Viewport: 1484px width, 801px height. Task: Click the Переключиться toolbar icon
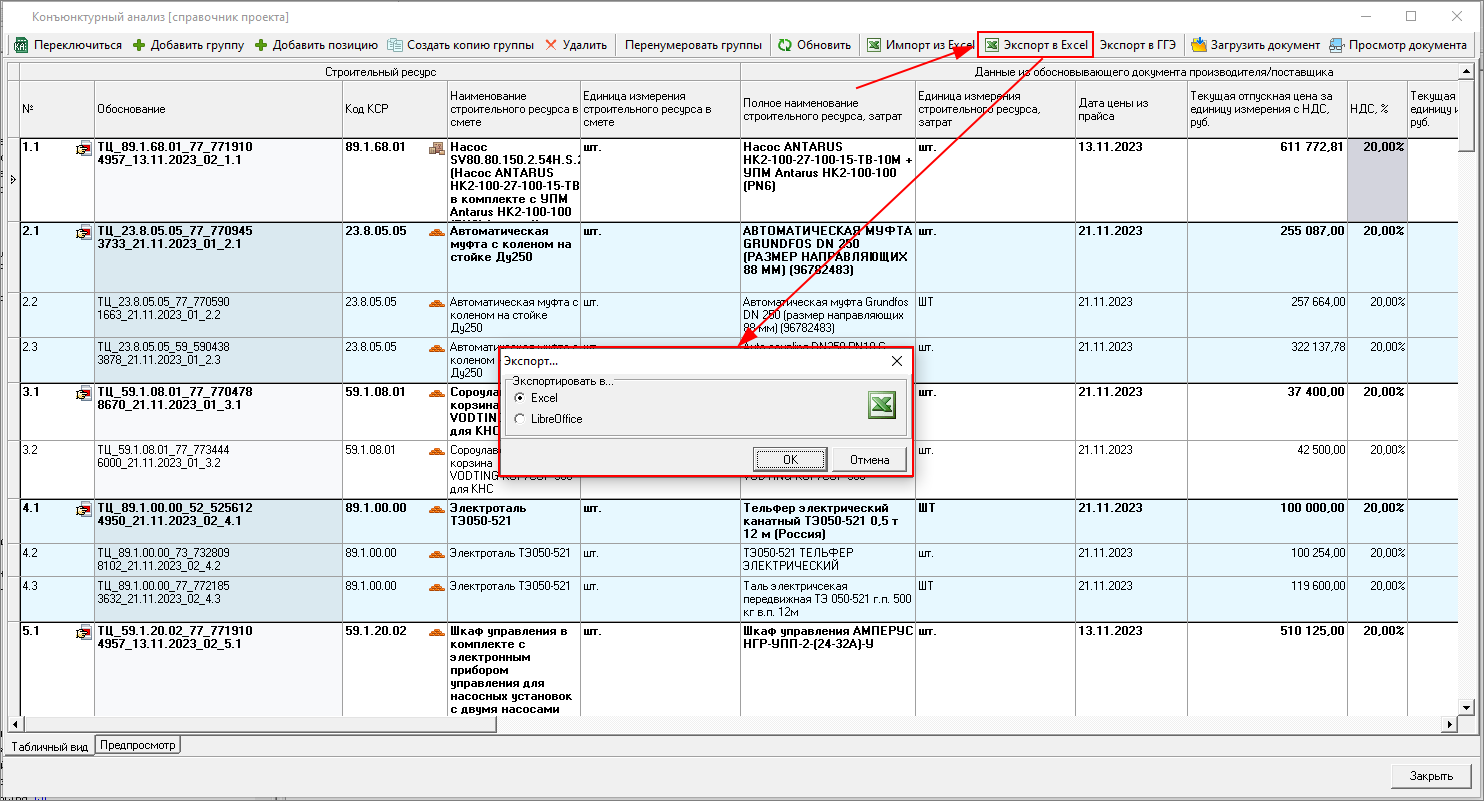pos(21,45)
